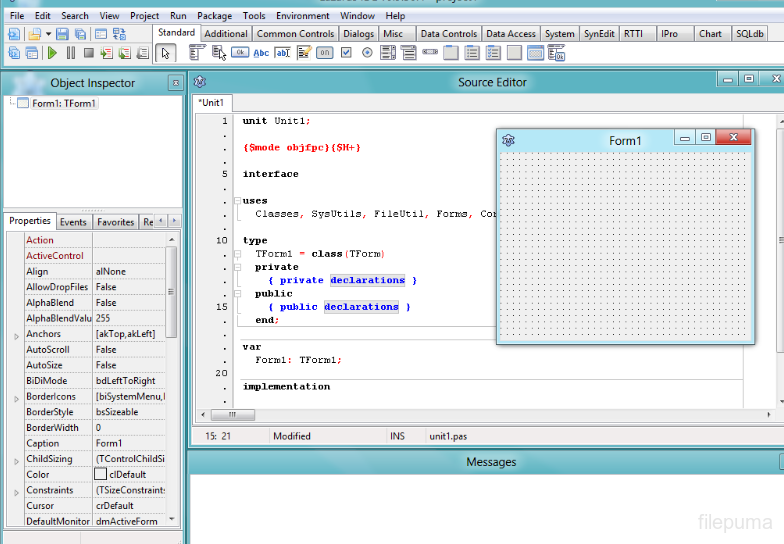Image resolution: width=784 pixels, height=544 pixels.
Task: Select the TToggleBox 'on' component icon
Action: click(325, 52)
